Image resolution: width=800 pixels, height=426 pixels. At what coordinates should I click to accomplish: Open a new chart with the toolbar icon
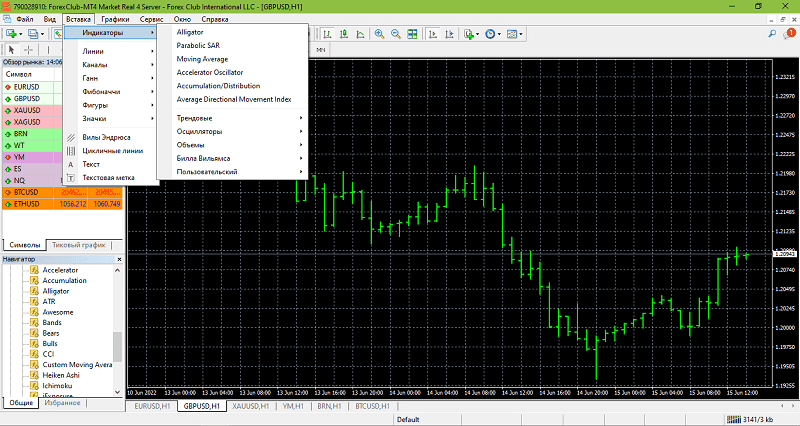(11, 34)
